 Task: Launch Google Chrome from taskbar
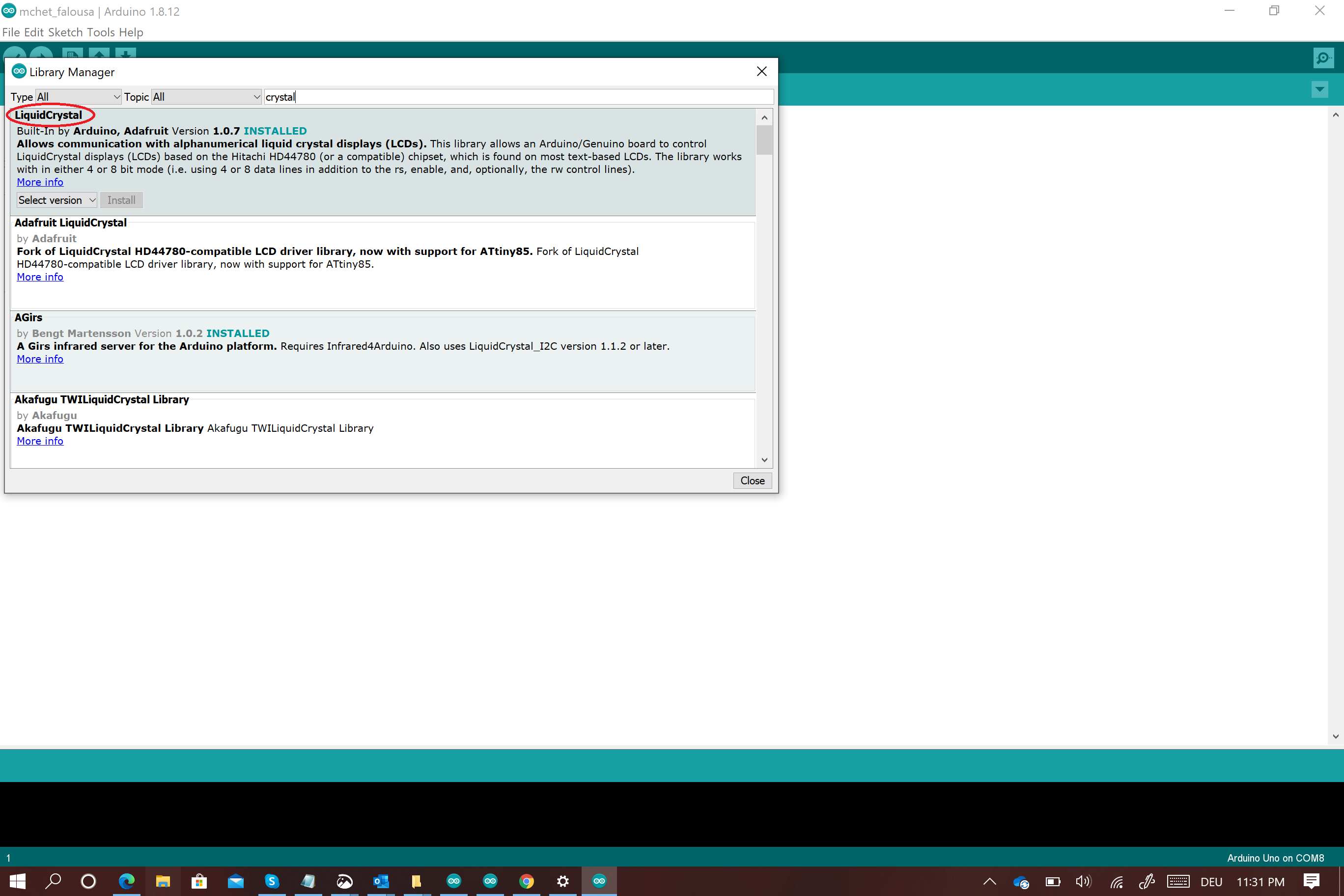coord(526,881)
